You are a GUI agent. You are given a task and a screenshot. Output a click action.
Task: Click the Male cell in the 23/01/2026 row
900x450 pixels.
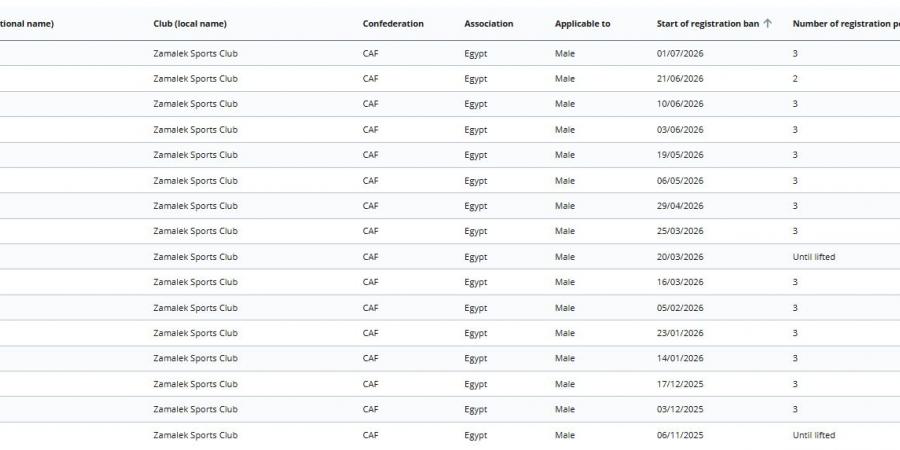pyautogui.click(x=565, y=333)
